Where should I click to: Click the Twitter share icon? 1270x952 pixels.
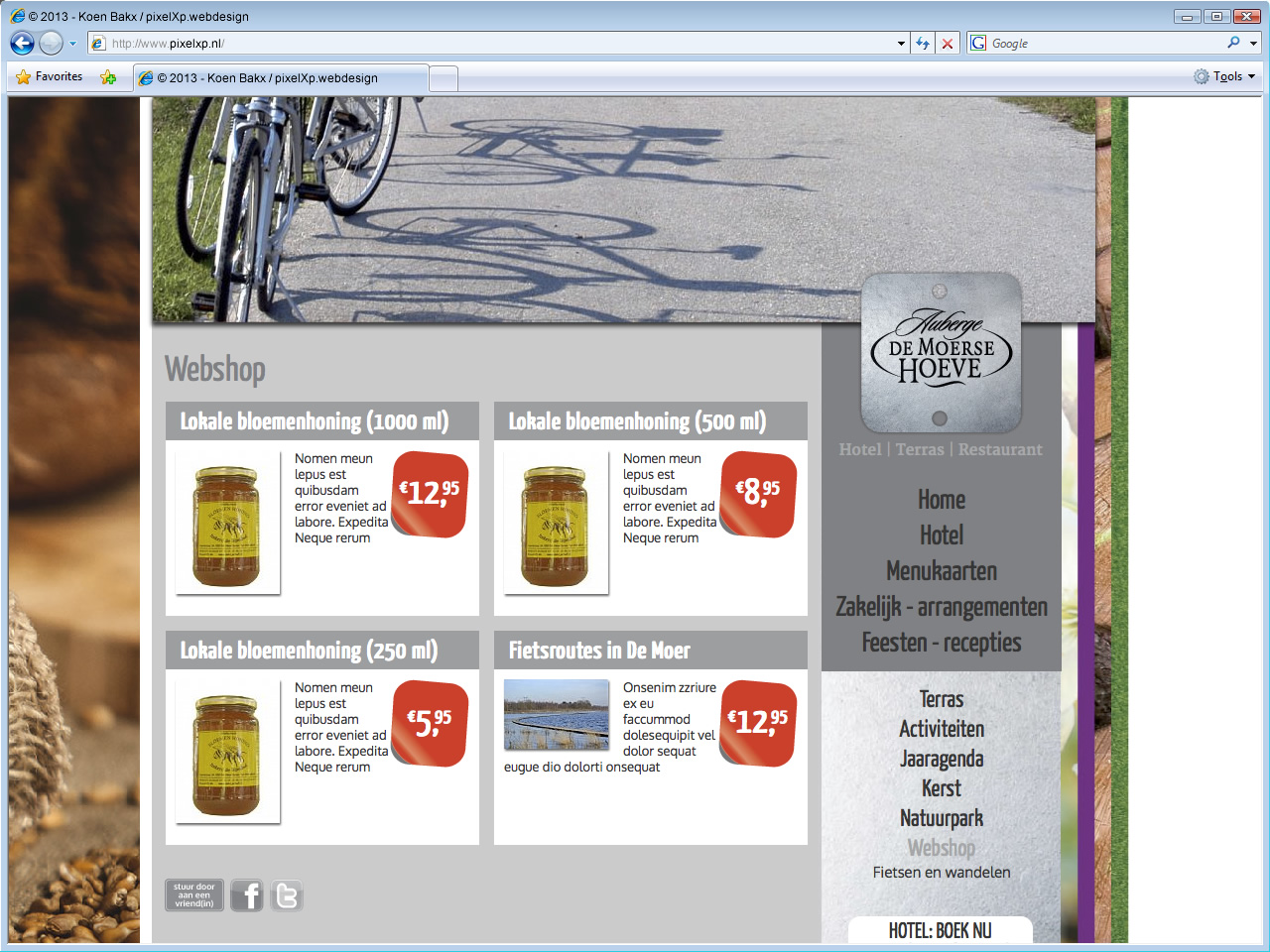coord(287,895)
